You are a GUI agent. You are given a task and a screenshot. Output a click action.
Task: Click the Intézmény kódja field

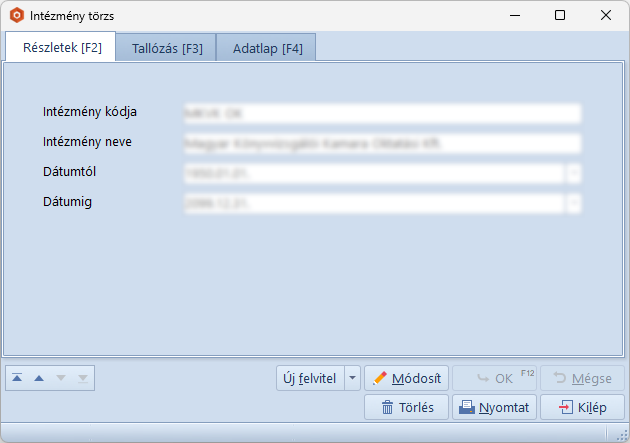pos(382,113)
